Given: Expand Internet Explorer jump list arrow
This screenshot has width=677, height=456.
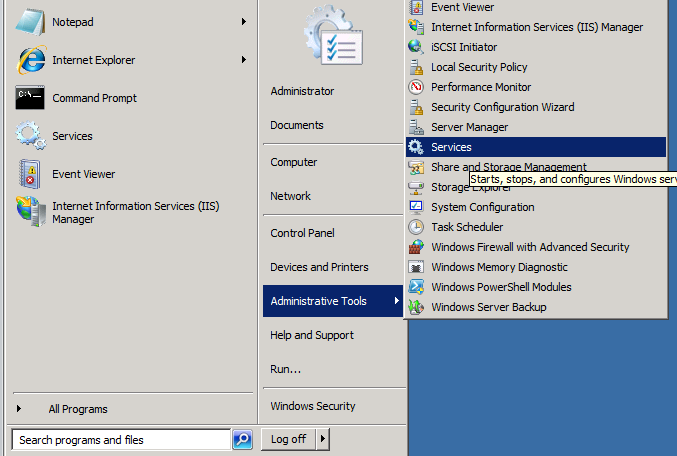Looking at the screenshot, I should click(x=244, y=60).
